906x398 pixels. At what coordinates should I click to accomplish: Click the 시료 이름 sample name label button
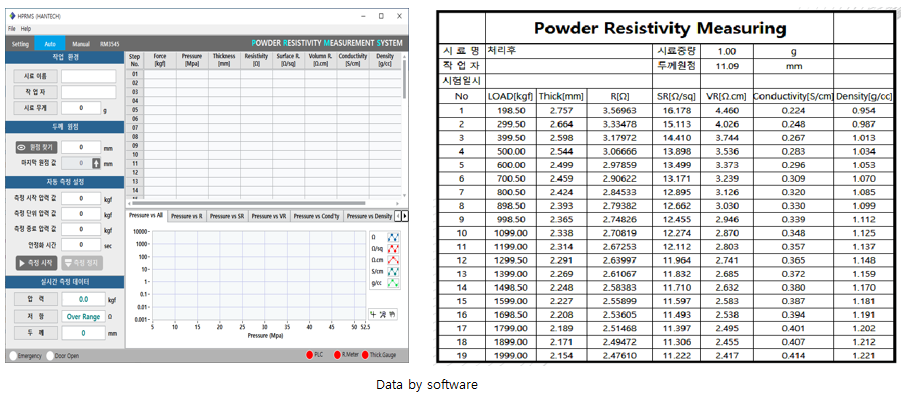coord(36,76)
